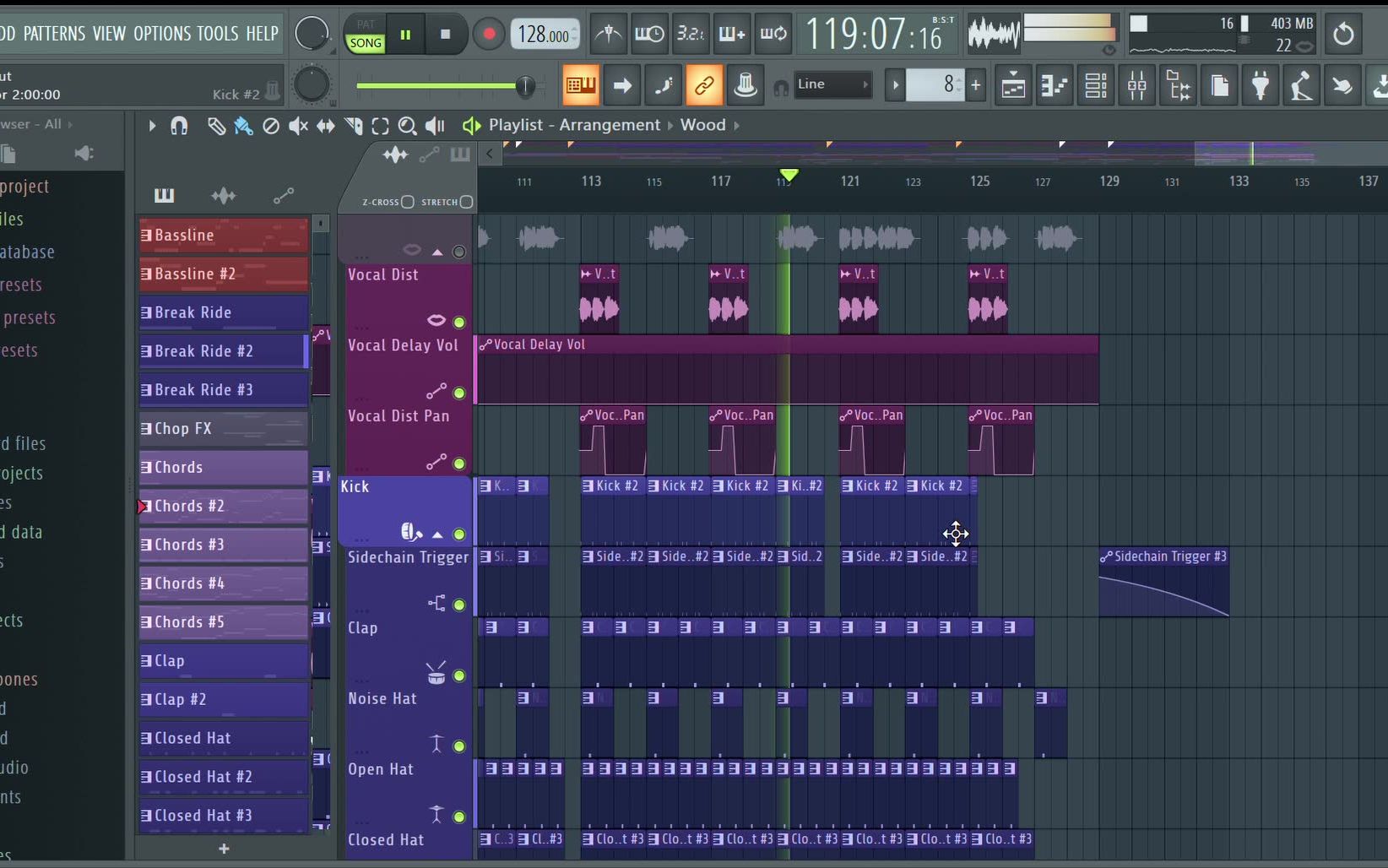Click the Sidechain Trigger #3 automation clip
Screen dimensions: 1388x868
pos(1163,583)
